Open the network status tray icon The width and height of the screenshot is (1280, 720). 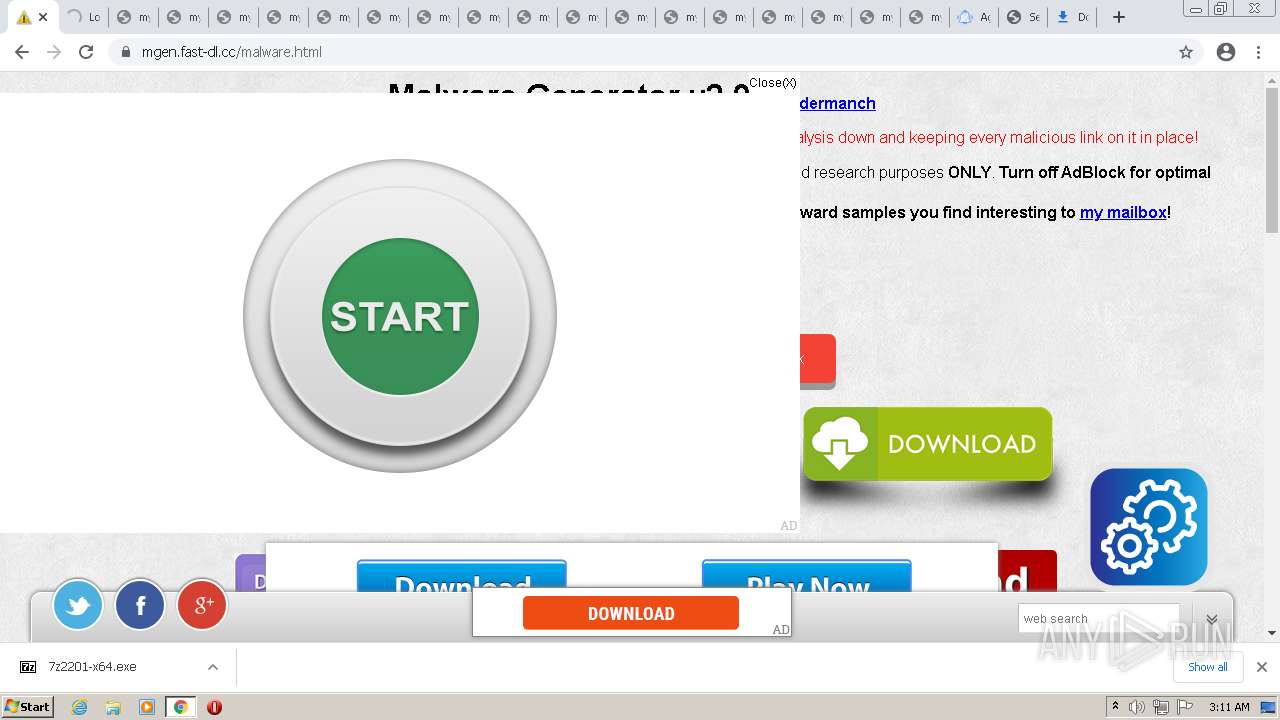(x=1160, y=707)
